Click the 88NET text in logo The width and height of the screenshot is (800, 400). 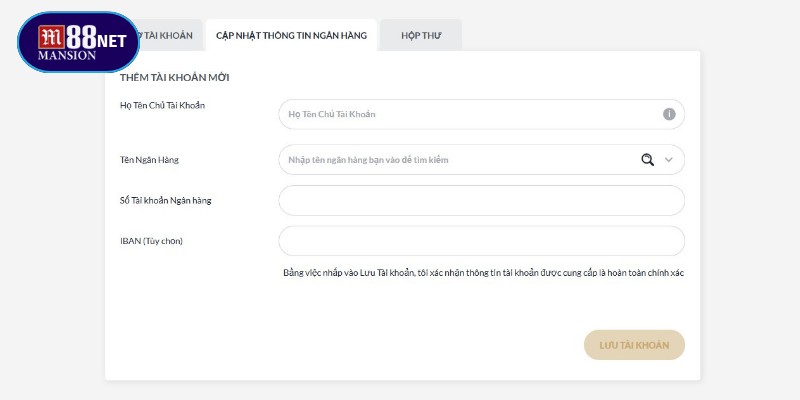tap(96, 38)
